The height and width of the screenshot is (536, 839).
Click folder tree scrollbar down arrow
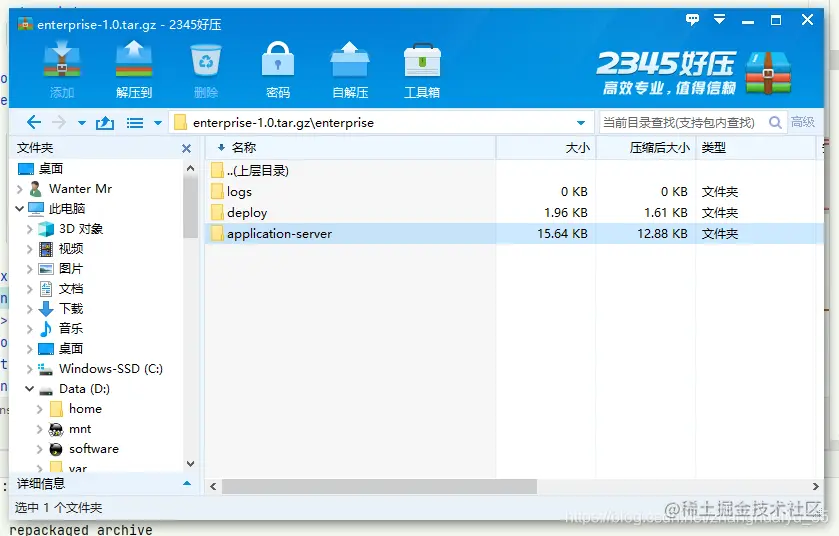coord(190,464)
